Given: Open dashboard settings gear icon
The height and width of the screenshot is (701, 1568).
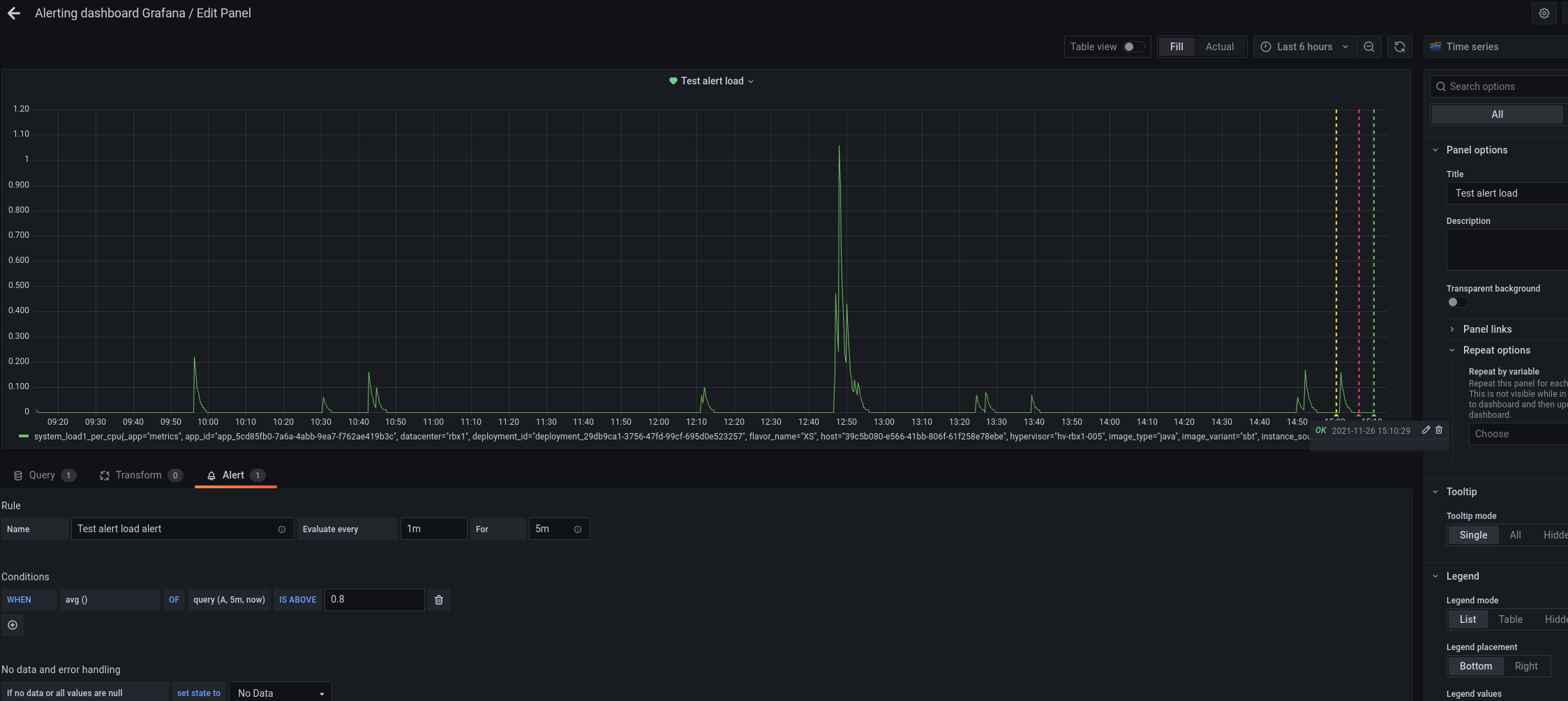Looking at the screenshot, I should click(x=1544, y=13).
